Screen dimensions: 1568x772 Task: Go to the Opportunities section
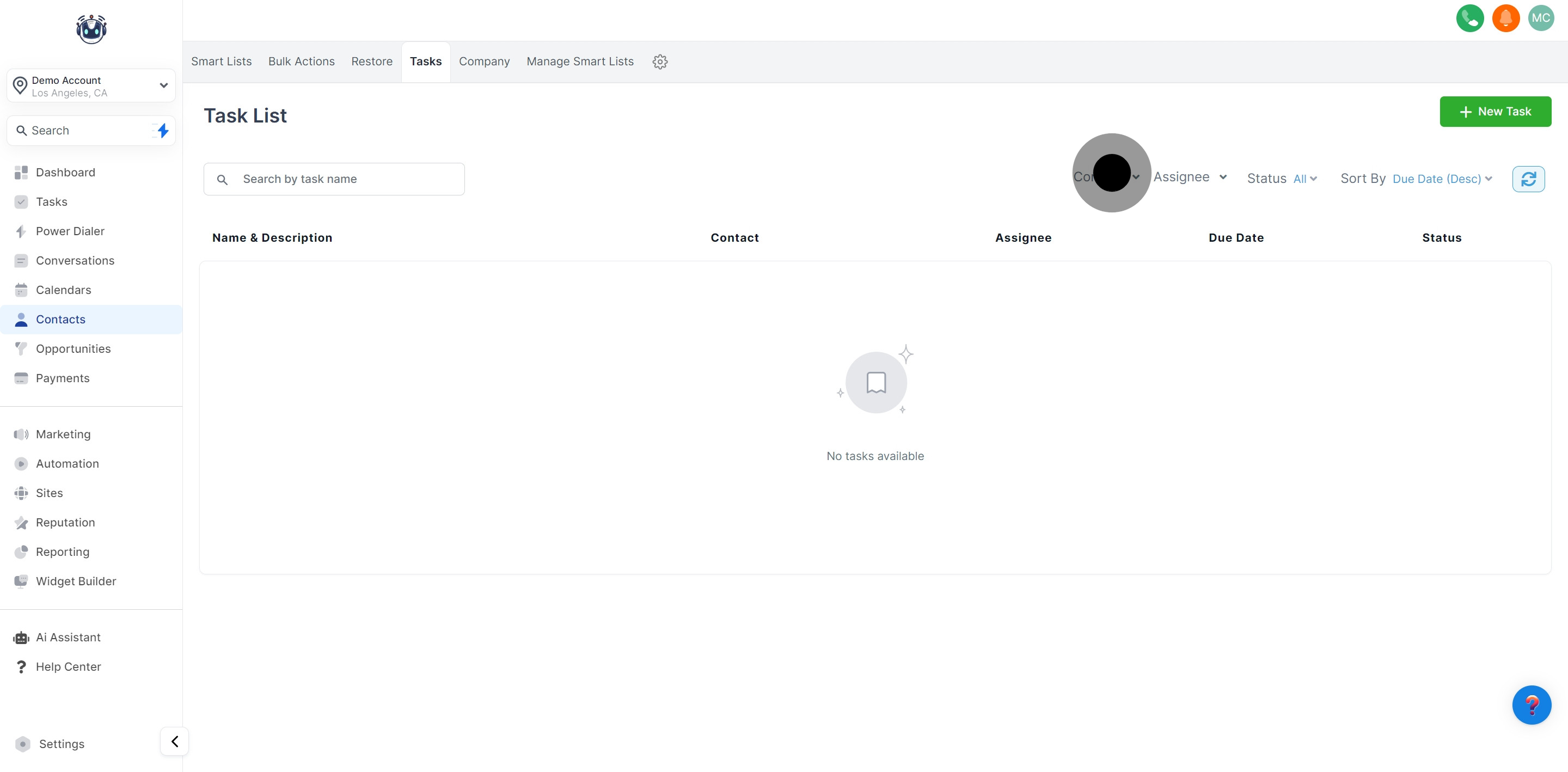pos(73,348)
